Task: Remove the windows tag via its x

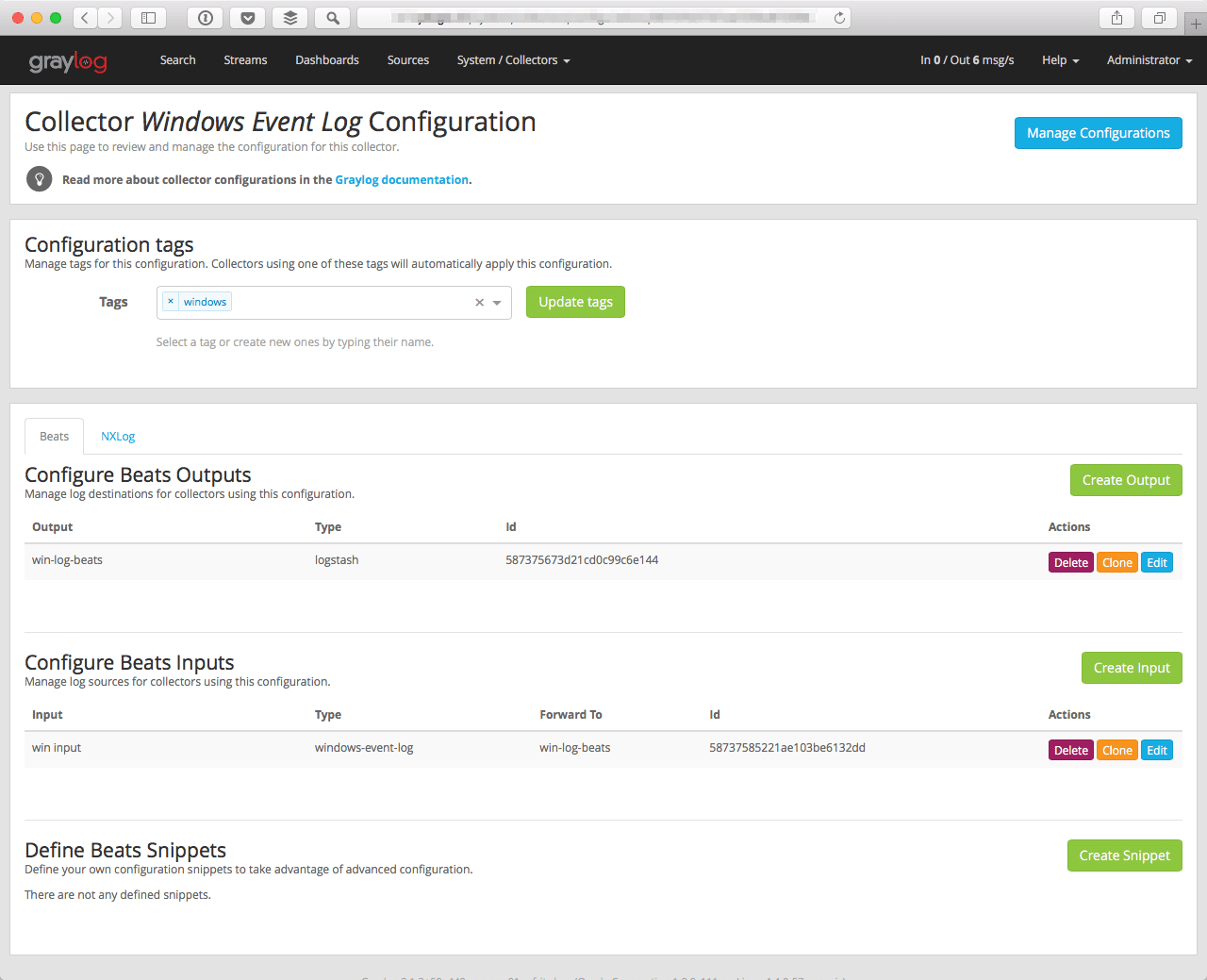Action: pyautogui.click(x=171, y=302)
